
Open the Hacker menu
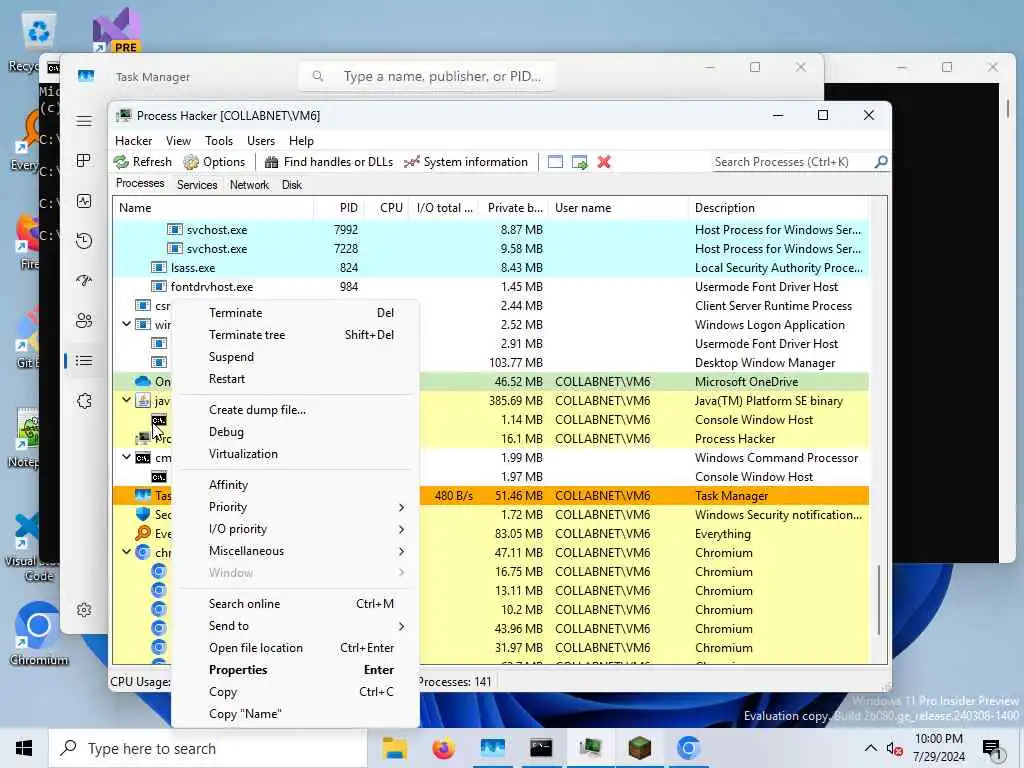[x=133, y=140]
